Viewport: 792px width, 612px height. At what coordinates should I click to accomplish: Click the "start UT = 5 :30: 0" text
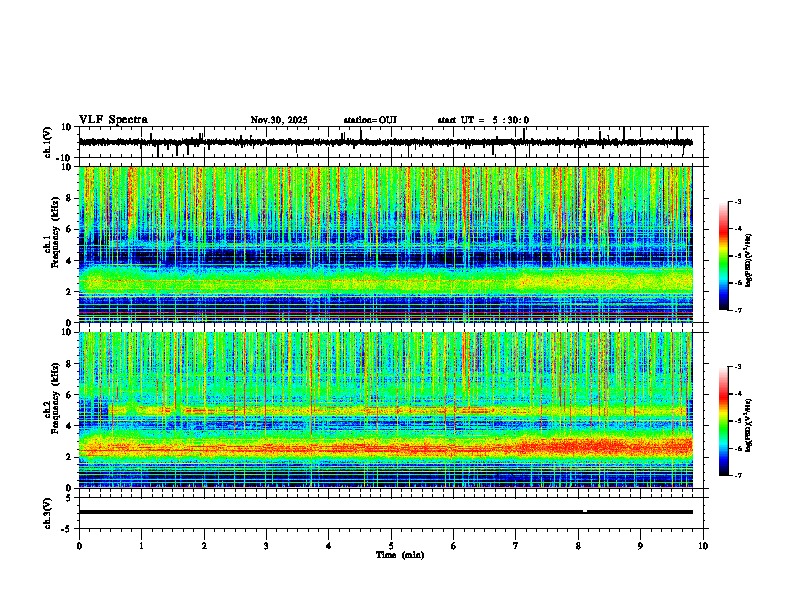click(x=483, y=120)
